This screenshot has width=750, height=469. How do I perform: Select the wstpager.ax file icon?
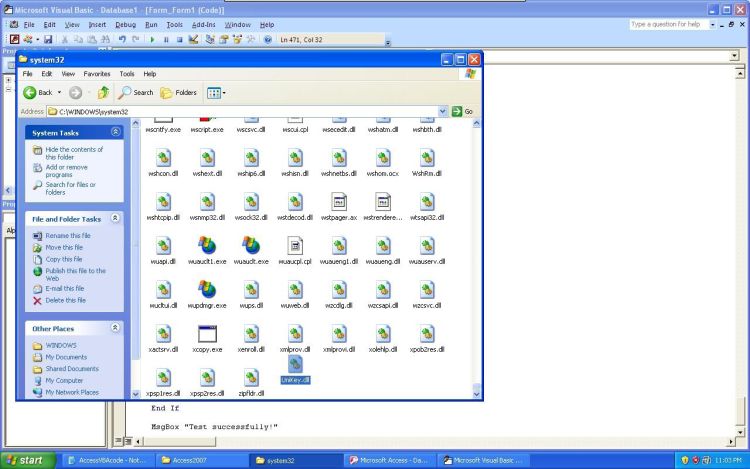339,202
